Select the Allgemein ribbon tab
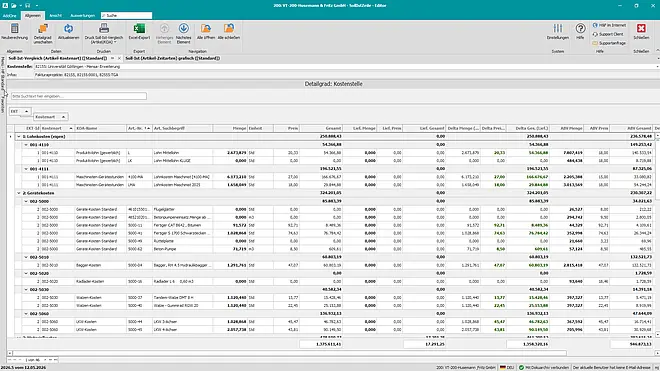660x371 pixels. pyautogui.click(x=32, y=16)
